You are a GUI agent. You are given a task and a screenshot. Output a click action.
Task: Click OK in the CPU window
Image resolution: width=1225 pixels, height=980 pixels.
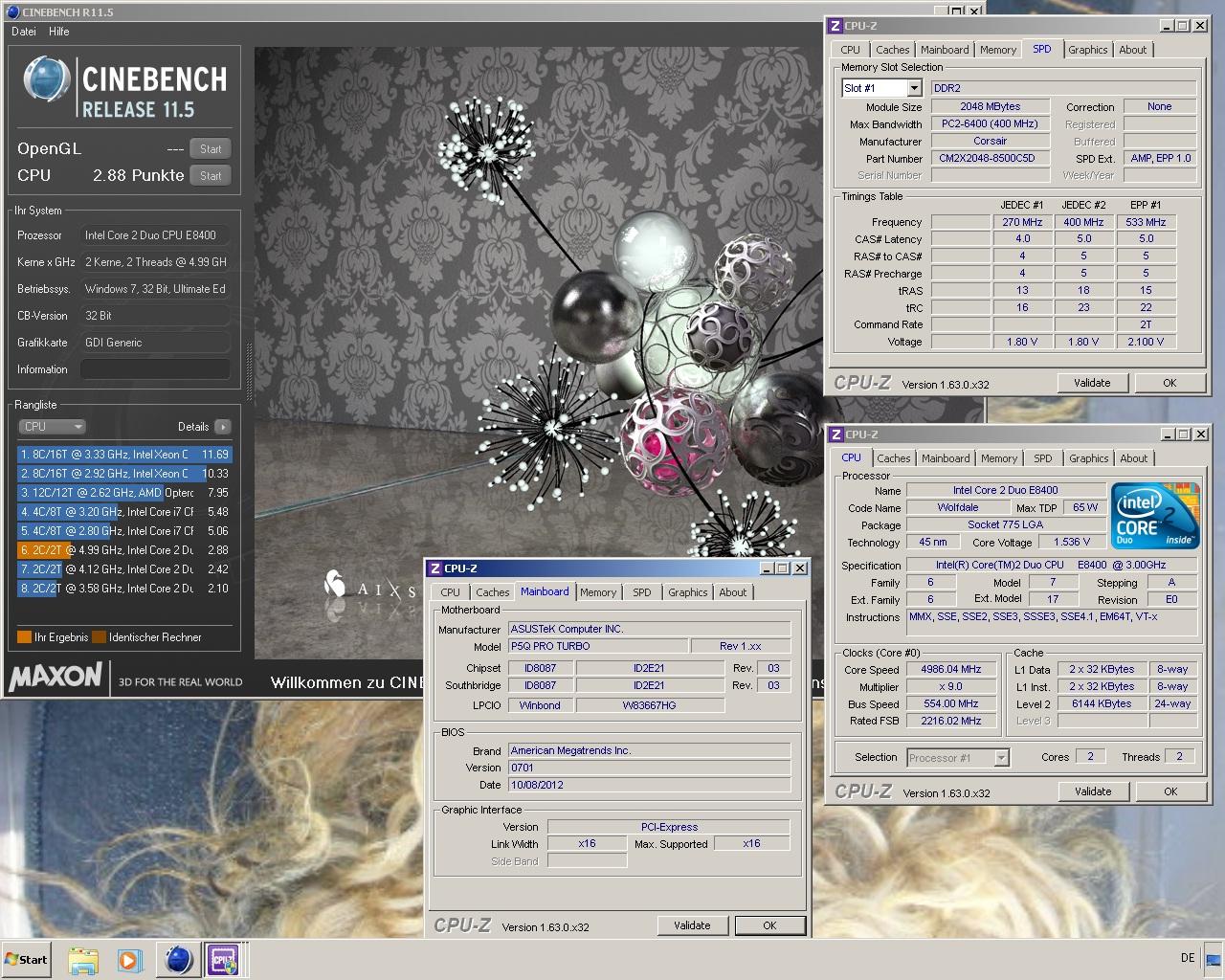pyautogui.click(x=1170, y=791)
